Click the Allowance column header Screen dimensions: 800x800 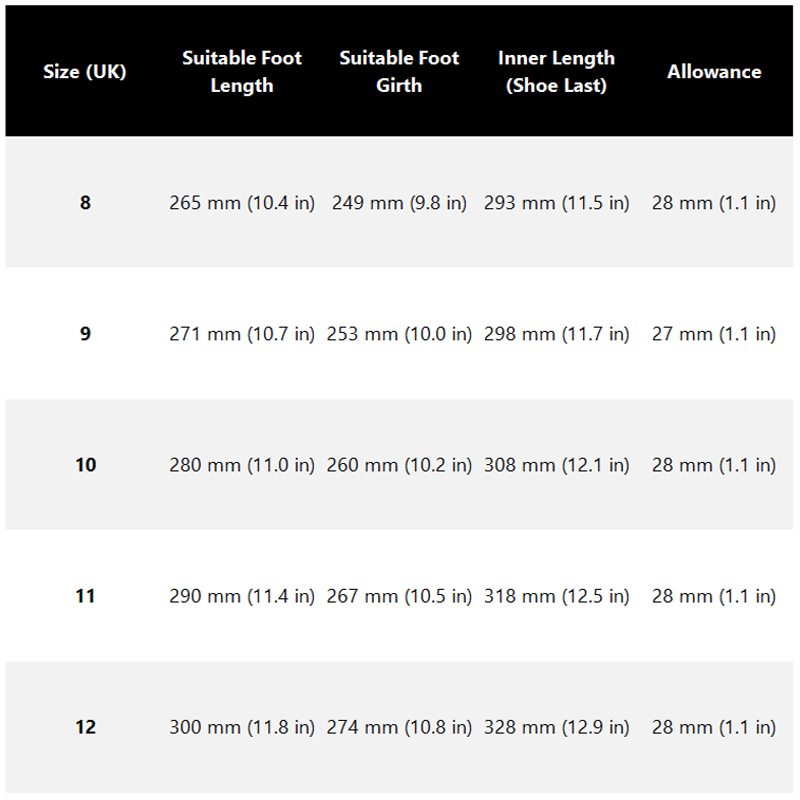point(714,71)
